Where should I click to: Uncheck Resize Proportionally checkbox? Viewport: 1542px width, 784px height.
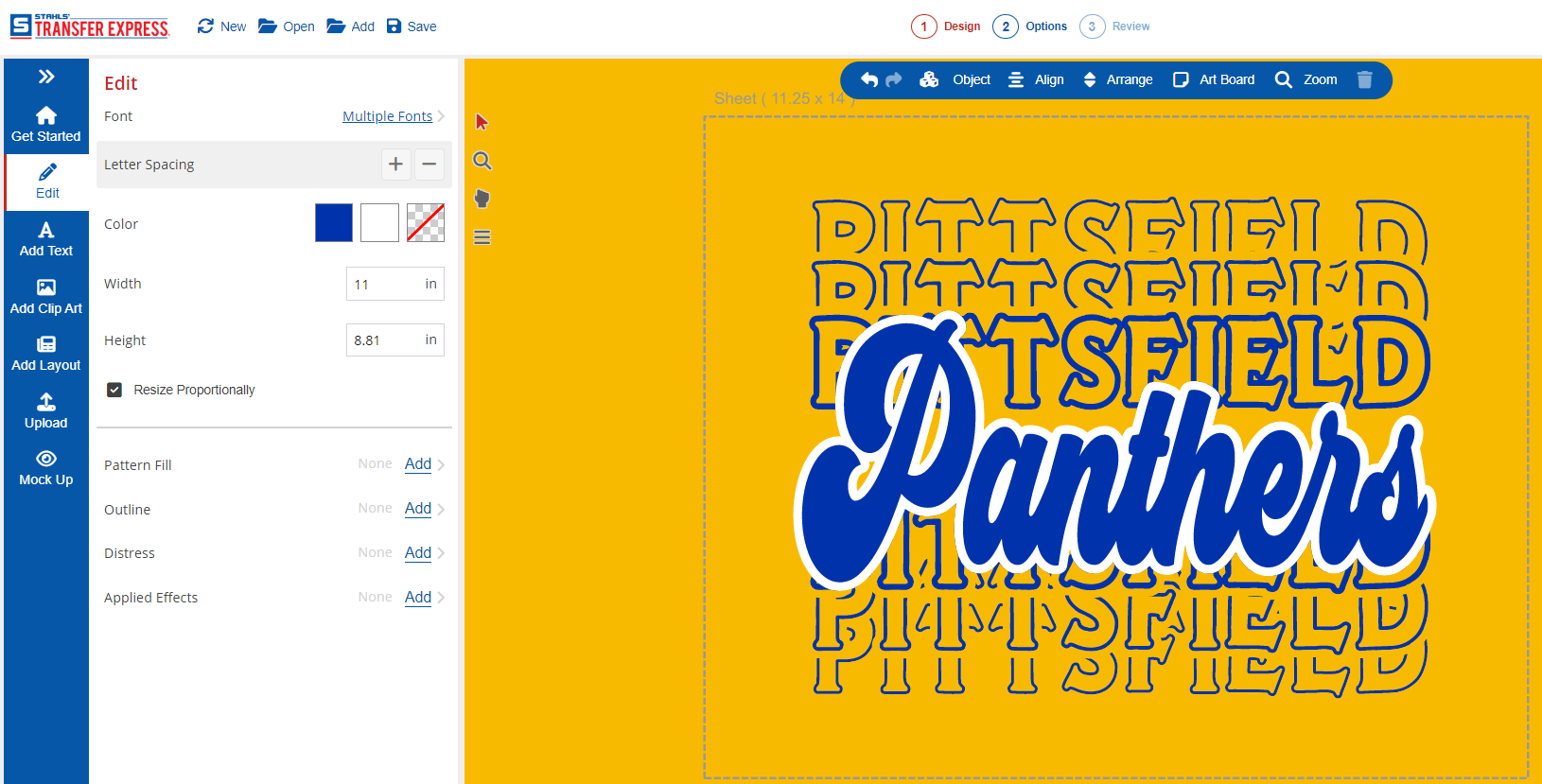point(114,390)
